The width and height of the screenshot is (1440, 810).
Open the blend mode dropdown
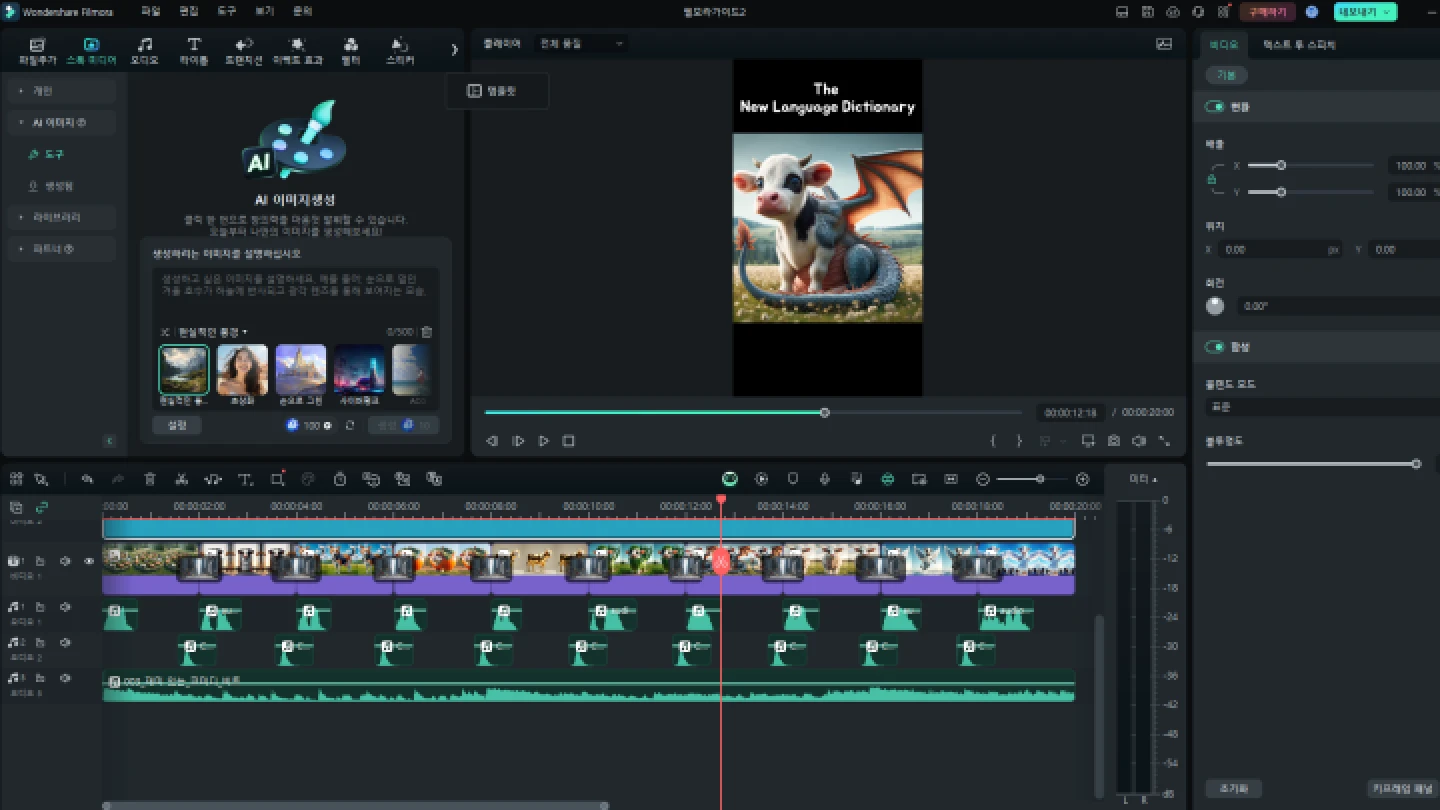pyautogui.click(x=1322, y=407)
